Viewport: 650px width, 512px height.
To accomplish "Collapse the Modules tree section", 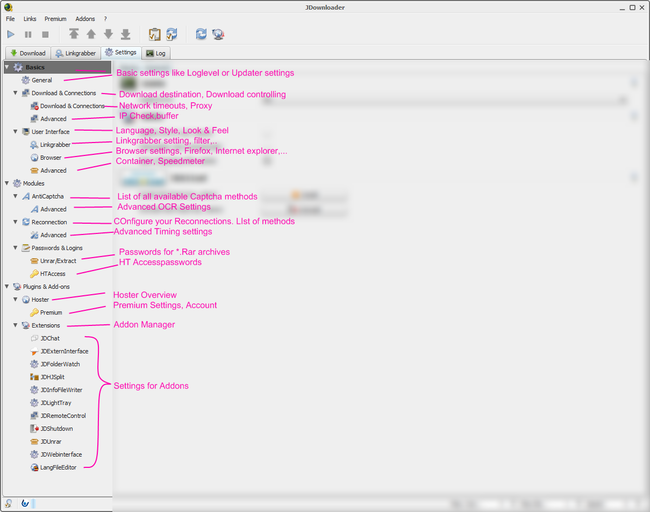I will coord(7,183).
